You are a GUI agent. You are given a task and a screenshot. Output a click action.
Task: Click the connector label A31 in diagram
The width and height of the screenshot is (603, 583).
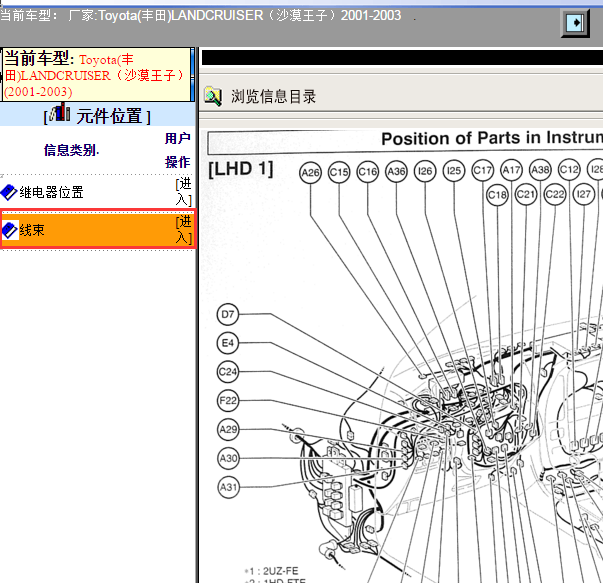coord(228,487)
